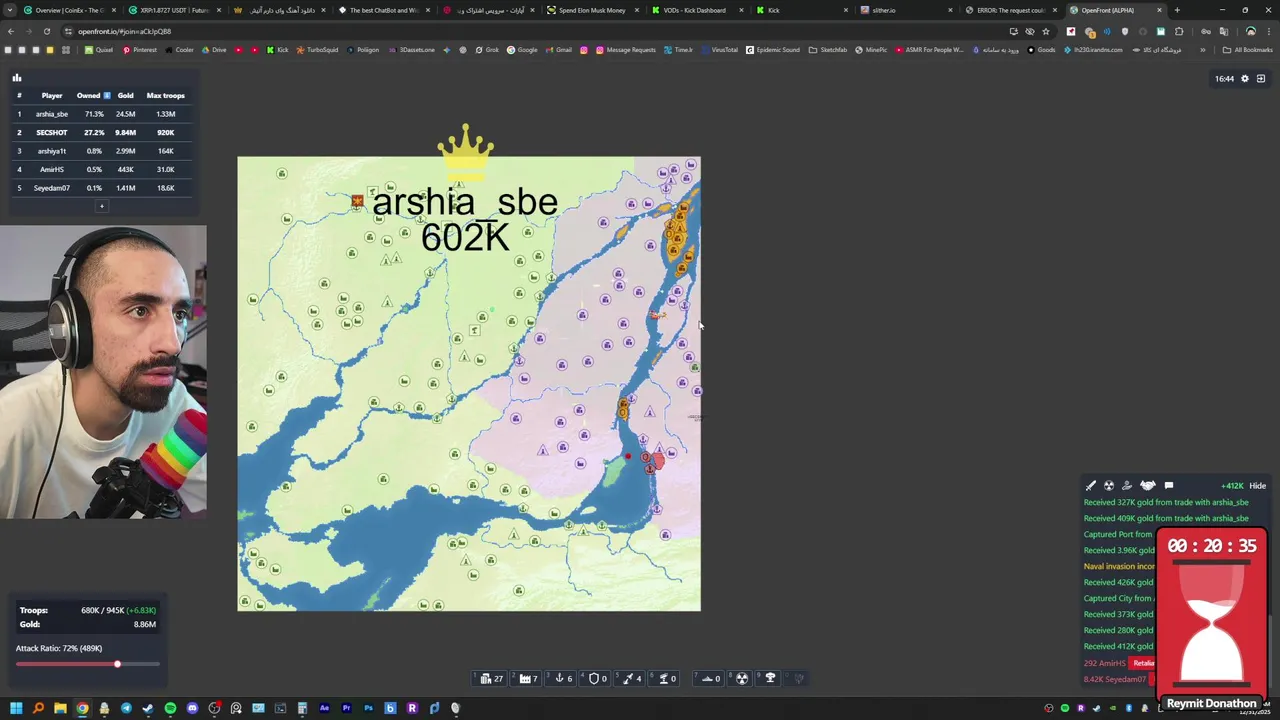Open Photoshop from the taskbar
Screen dimensions: 1280x720
click(368, 709)
